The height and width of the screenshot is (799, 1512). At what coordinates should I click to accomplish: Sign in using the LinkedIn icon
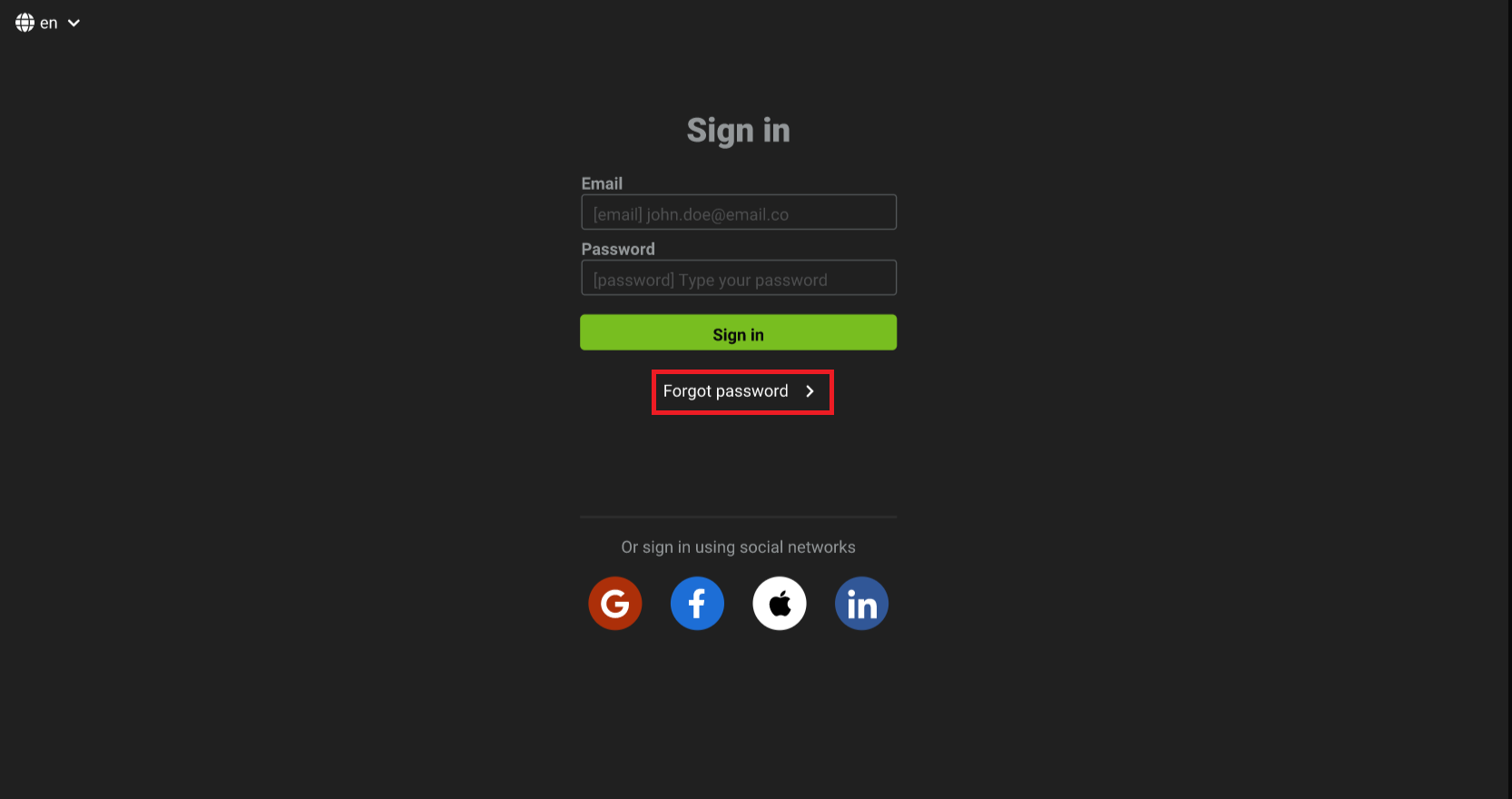pos(861,603)
